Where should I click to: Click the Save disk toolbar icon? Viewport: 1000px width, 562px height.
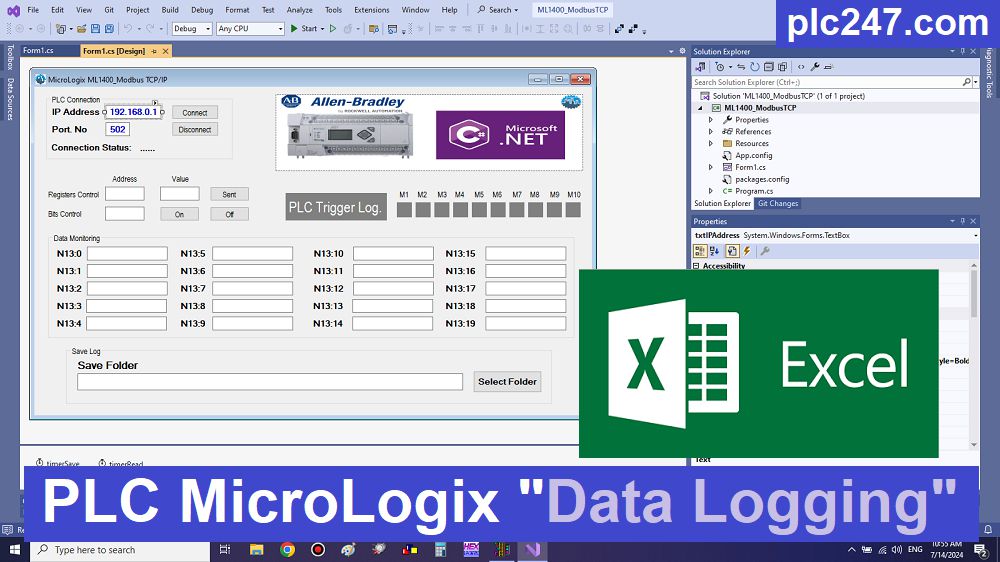click(95, 29)
